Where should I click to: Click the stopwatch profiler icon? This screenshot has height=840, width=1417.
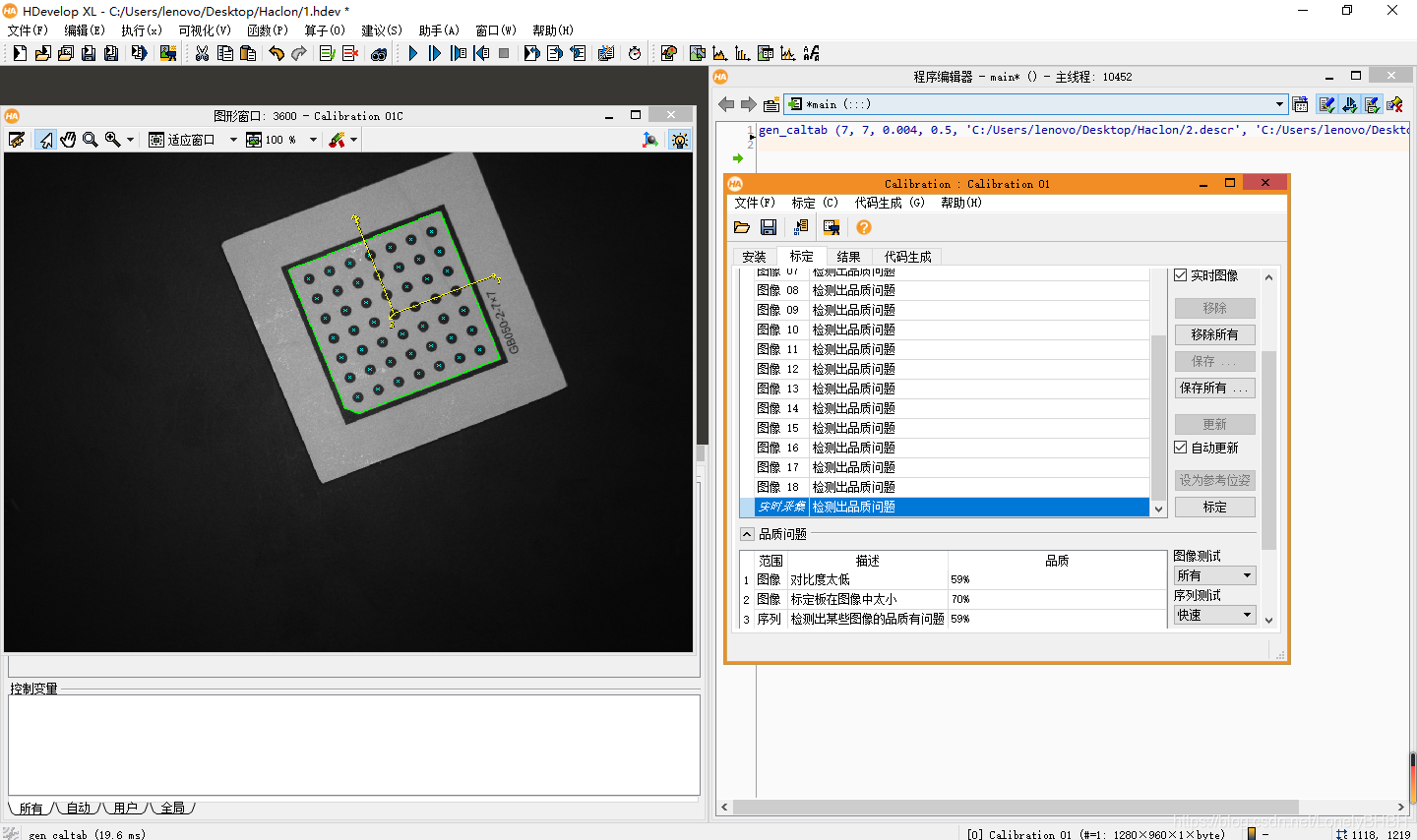pyautogui.click(x=635, y=53)
